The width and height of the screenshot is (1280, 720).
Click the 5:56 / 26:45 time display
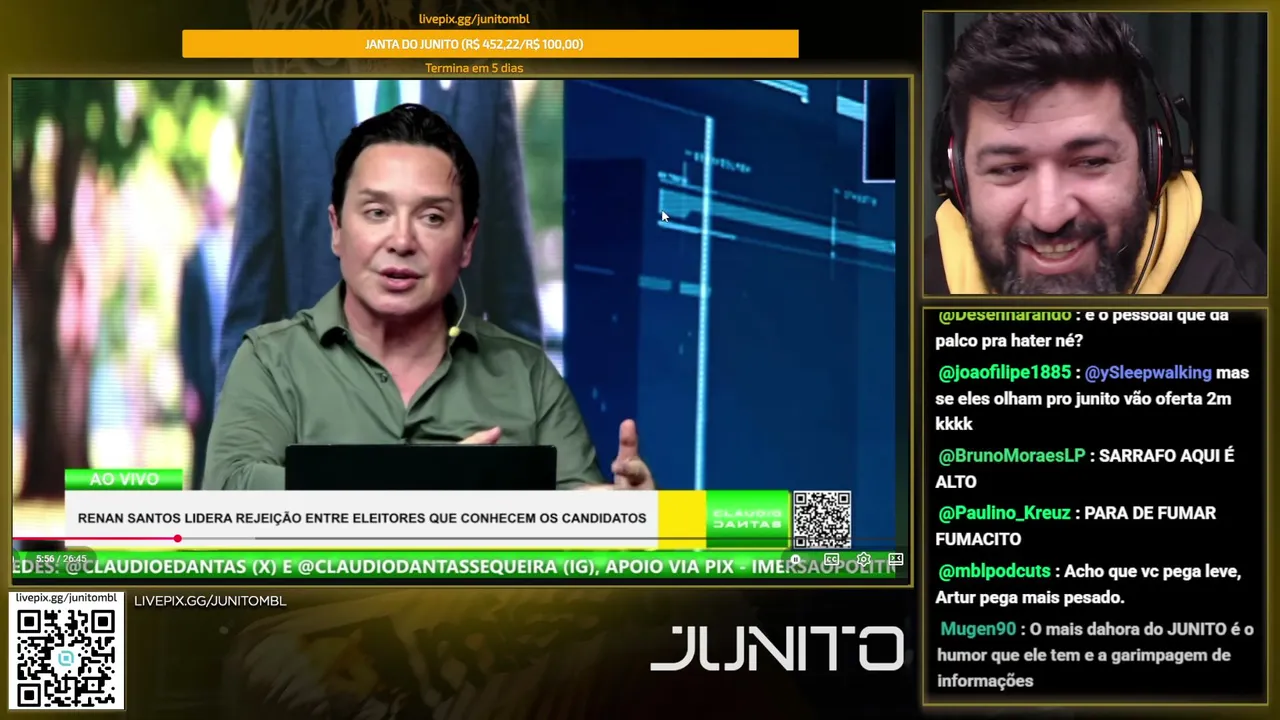pyautogui.click(x=61, y=559)
